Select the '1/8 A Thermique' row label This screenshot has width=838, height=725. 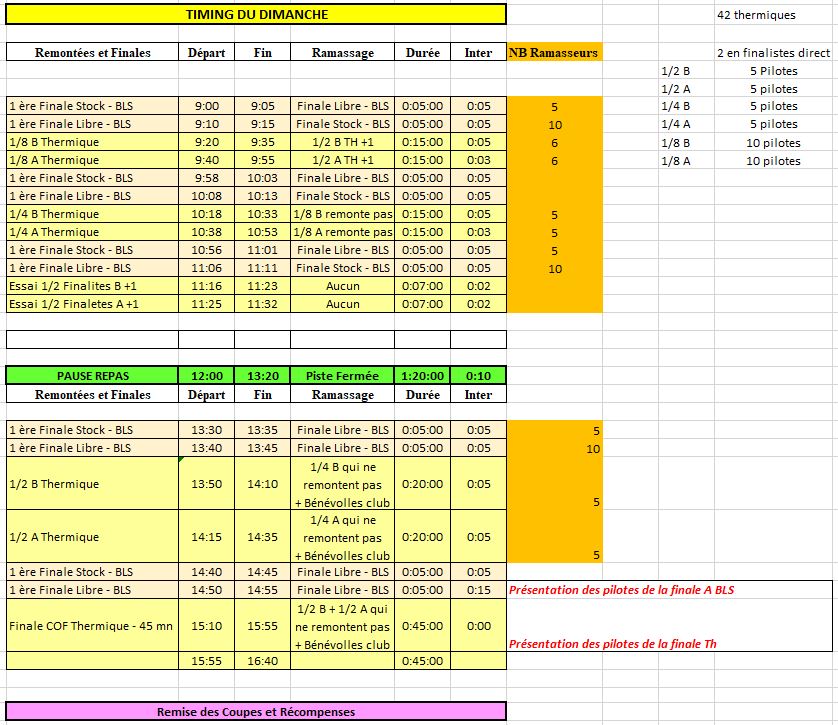coord(92,160)
